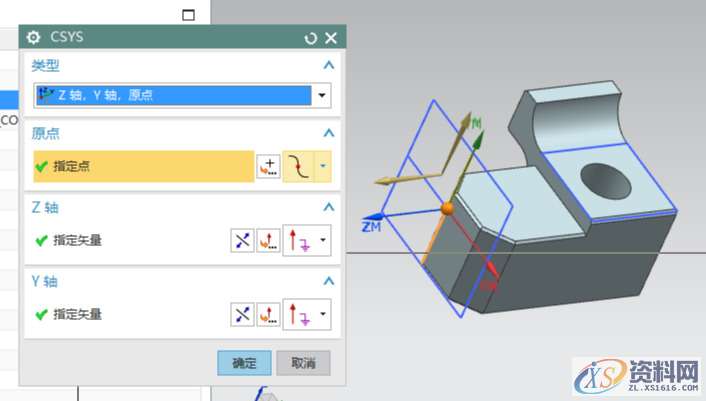Reset the CSYS dialog with the refresh icon

point(311,38)
